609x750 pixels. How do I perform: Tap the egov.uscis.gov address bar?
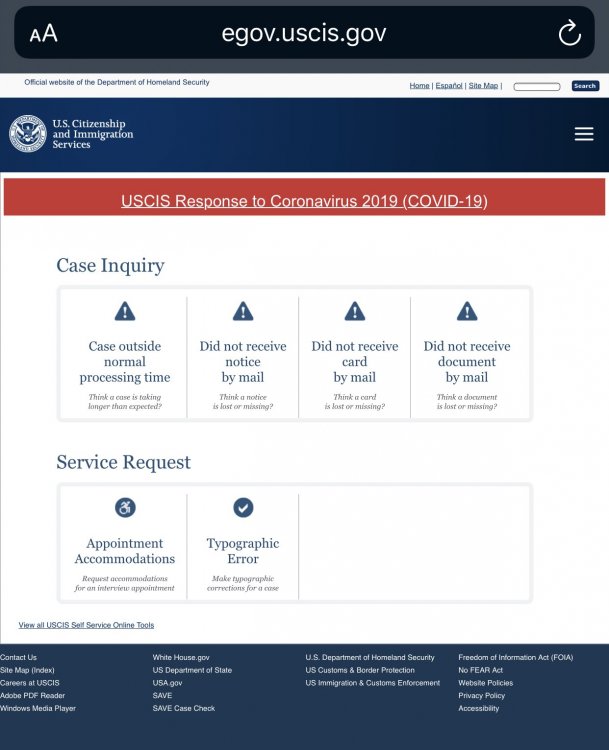pyautogui.click(x=304, y=33)
